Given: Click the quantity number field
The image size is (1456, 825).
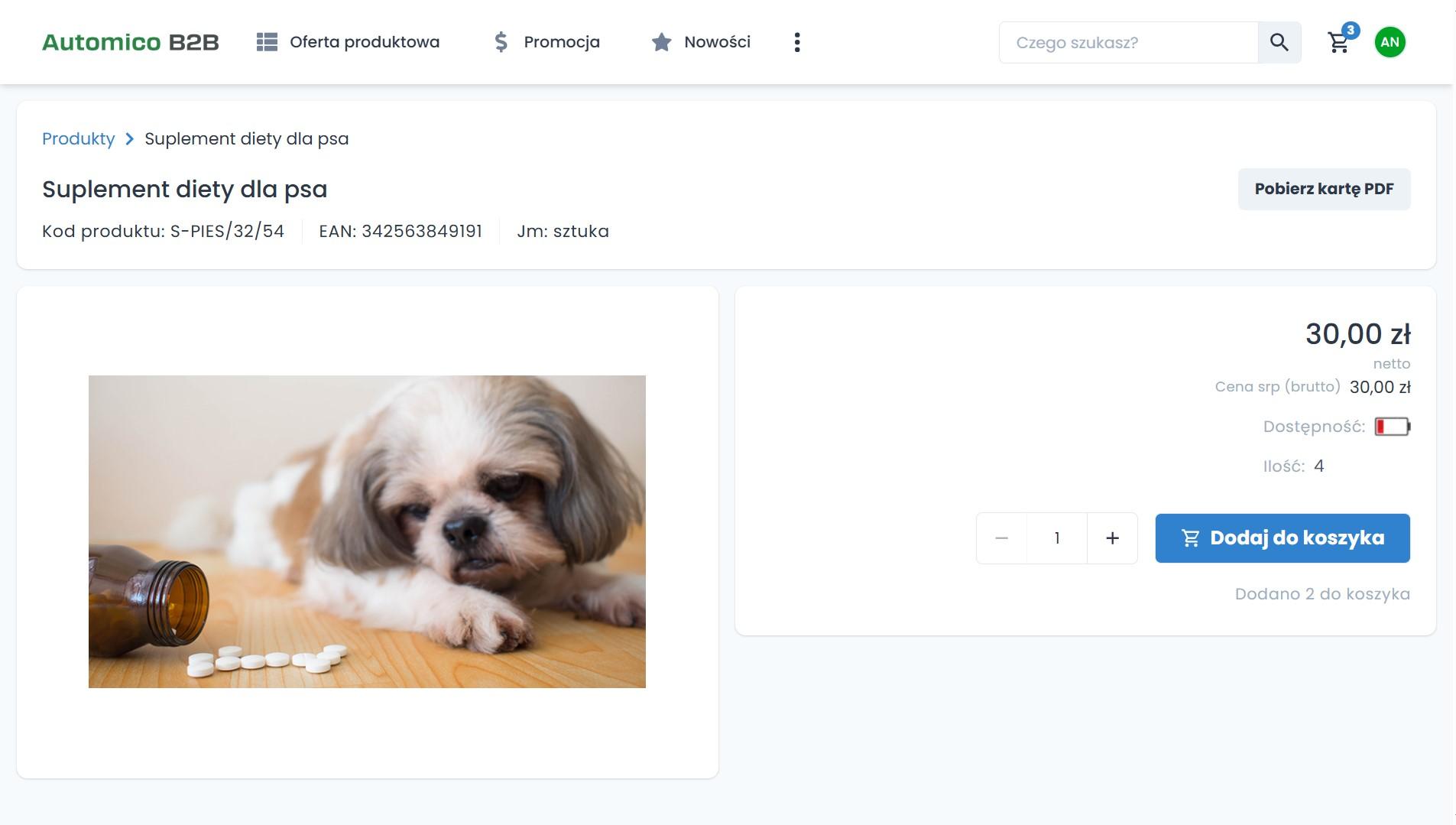Looking at the screenshot, I should [1056, 538].
